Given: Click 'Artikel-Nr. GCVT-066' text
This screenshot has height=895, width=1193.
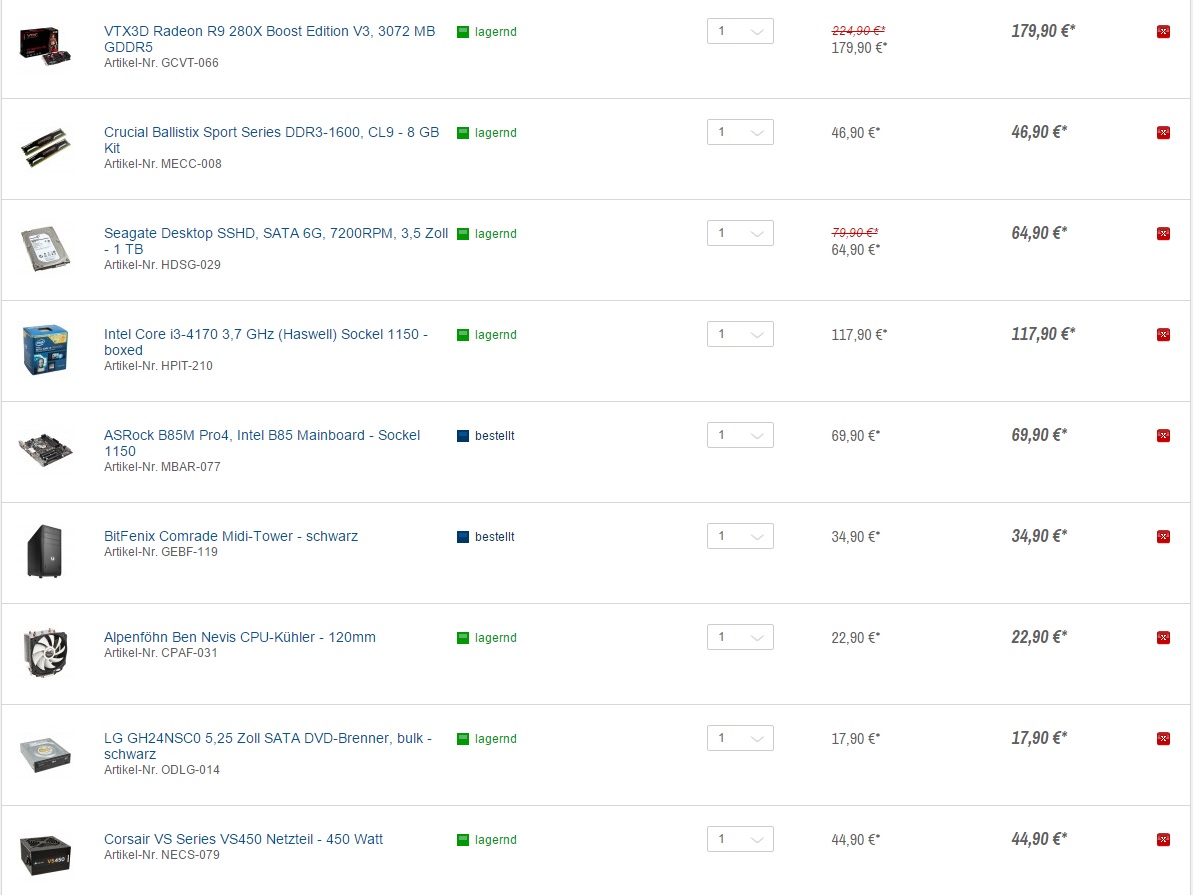Looking at the screenshot, I should [161, 63].
